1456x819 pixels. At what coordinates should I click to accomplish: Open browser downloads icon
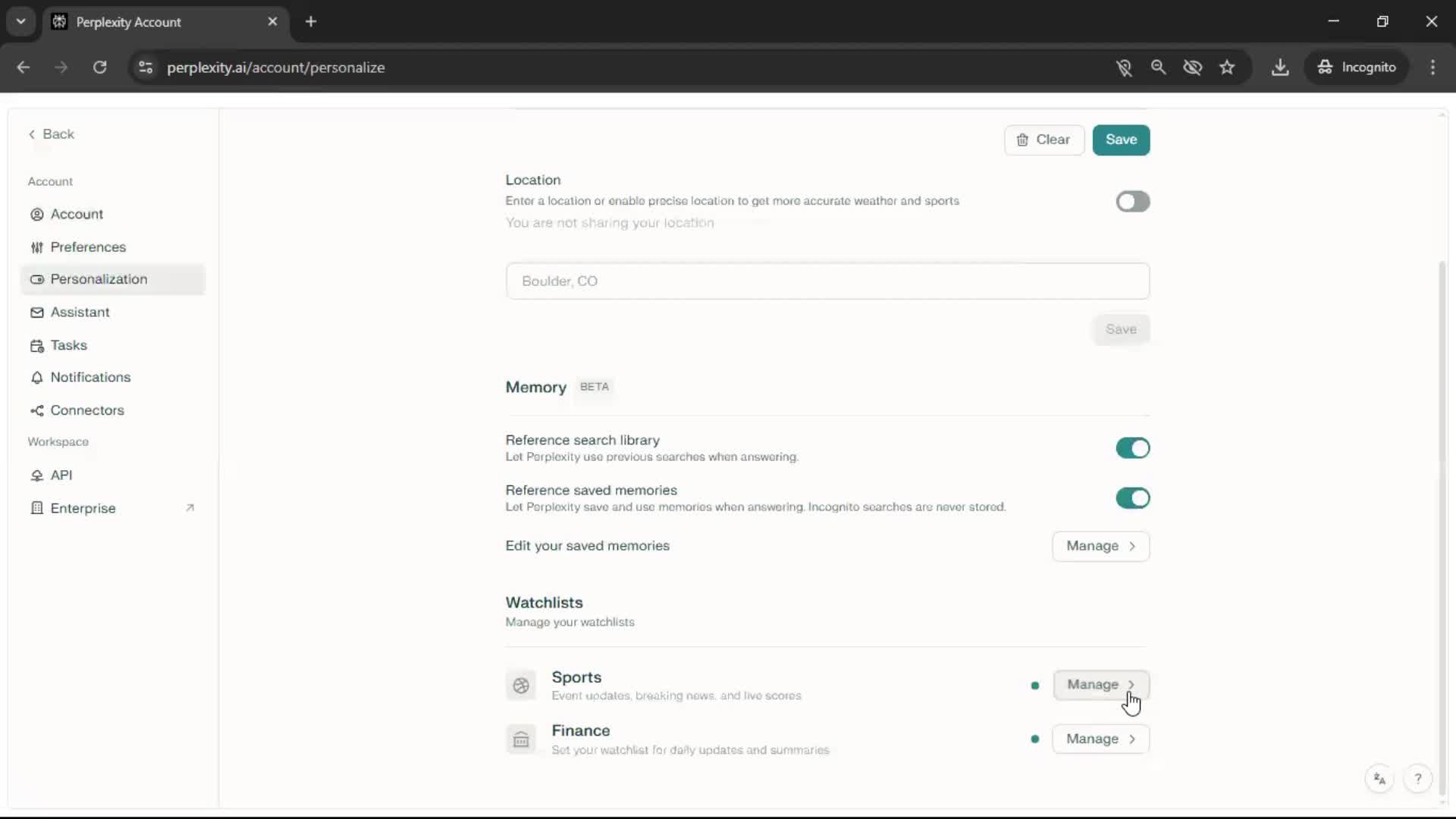pyautogui.click(x=1280, y=67)
